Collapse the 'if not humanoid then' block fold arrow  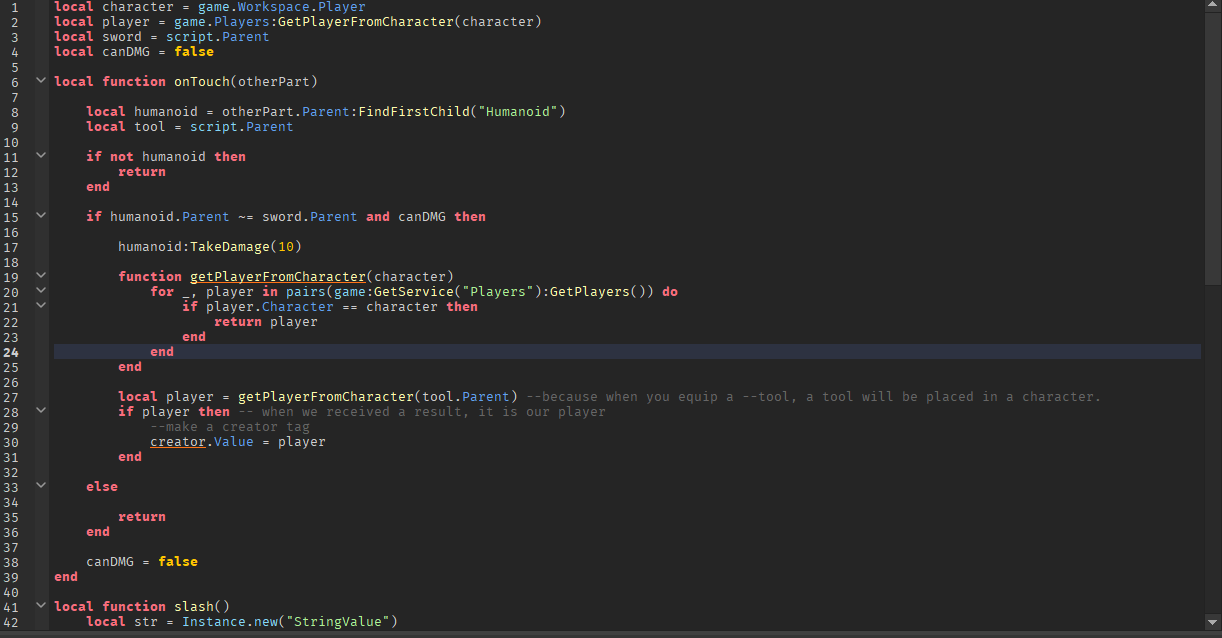tap(40, 155)
